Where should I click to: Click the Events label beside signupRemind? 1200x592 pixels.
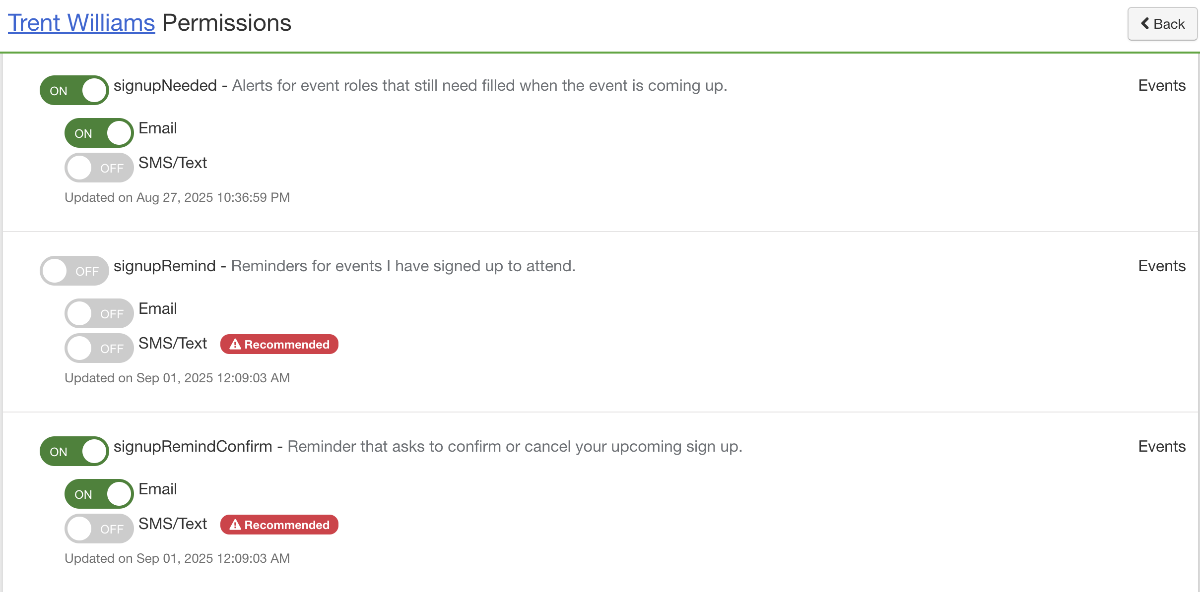[x=1161, y=266]
